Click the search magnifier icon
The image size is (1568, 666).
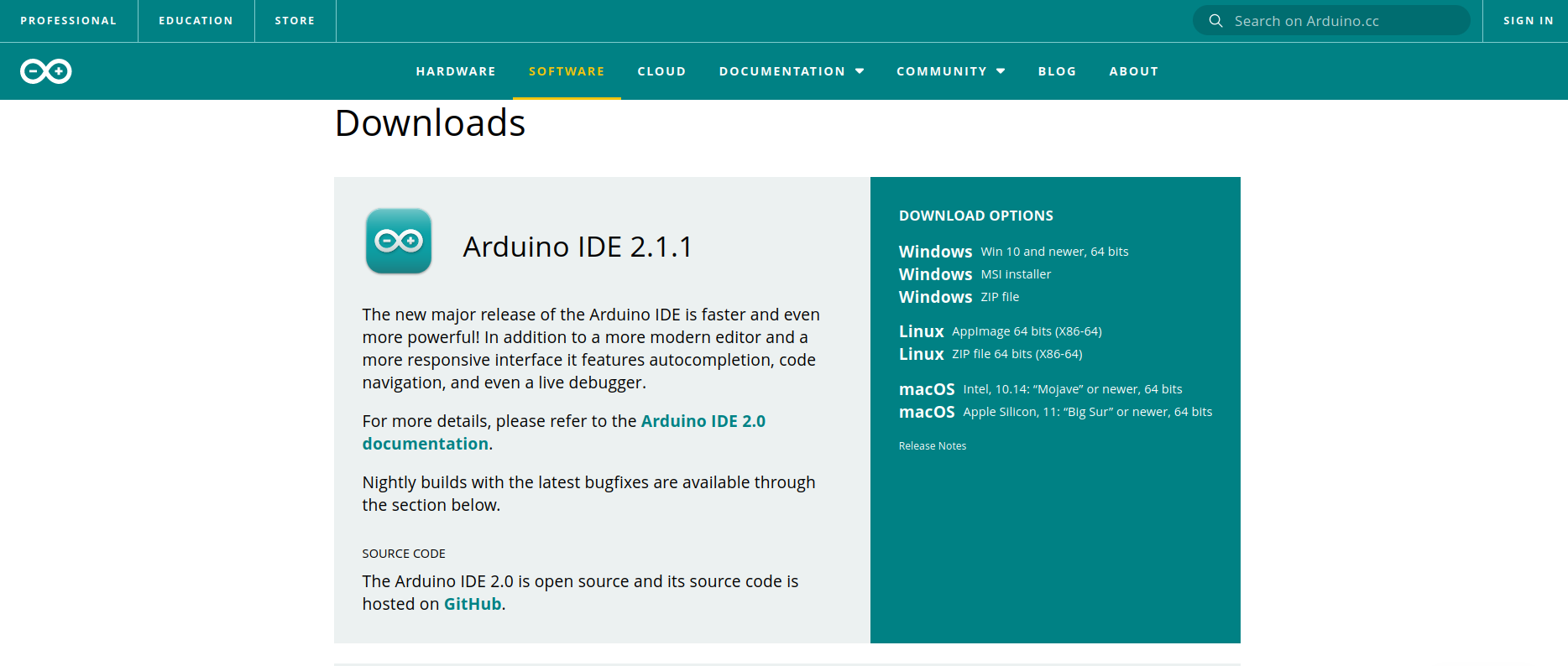point(1215,21)
